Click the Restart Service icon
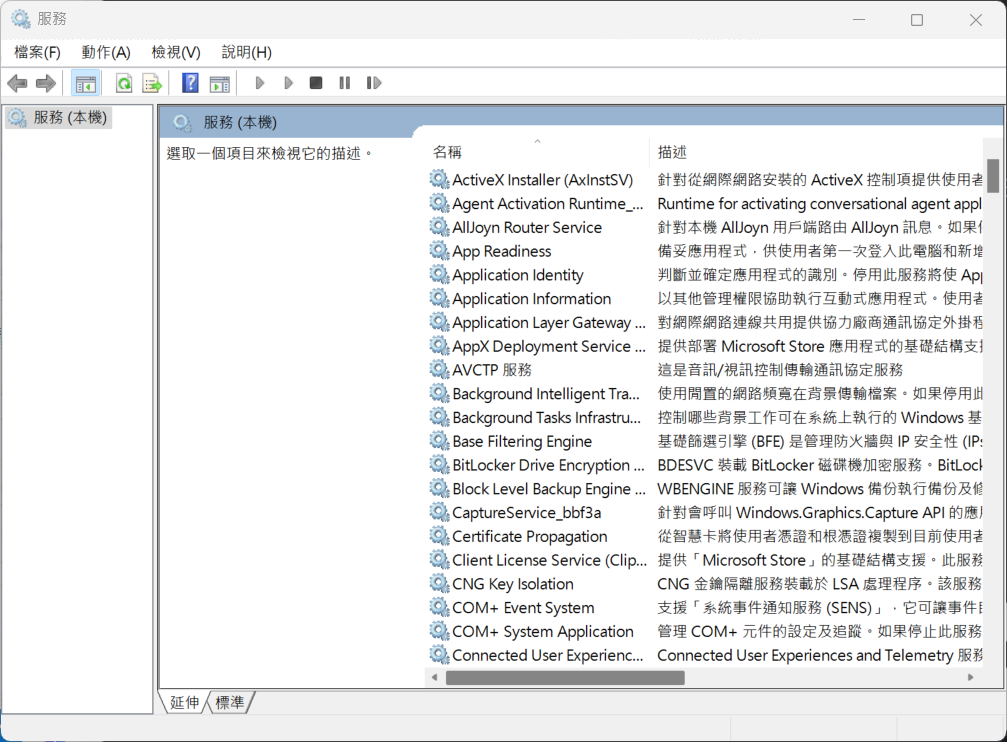The width and height of the screenshot is (1007, 742). (374, 83)
